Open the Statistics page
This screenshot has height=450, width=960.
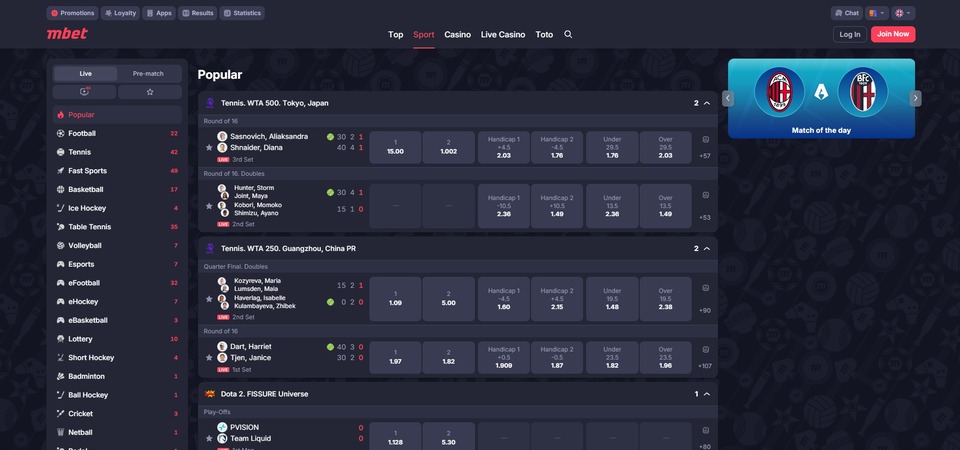(242, 13)
